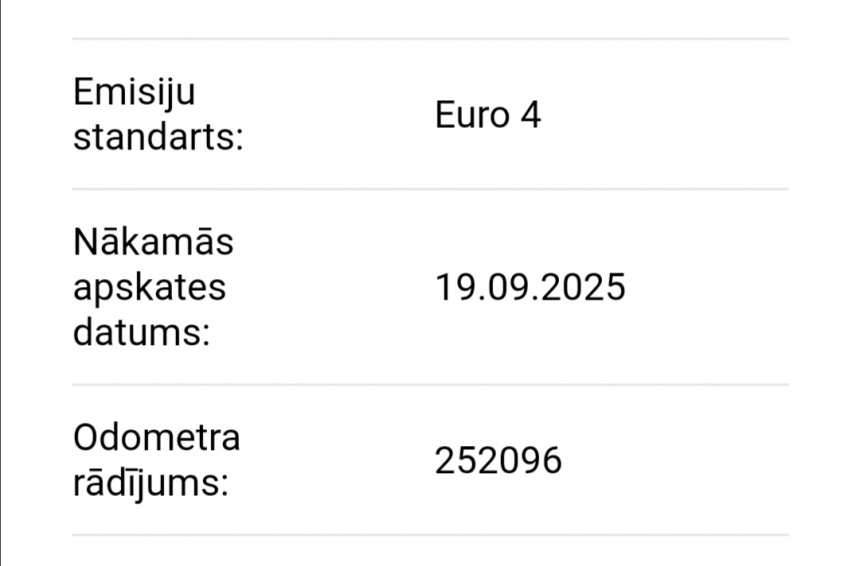Click the word Emisiju
Viewport: 860px width, 566px height.
[x=134, y=94]
